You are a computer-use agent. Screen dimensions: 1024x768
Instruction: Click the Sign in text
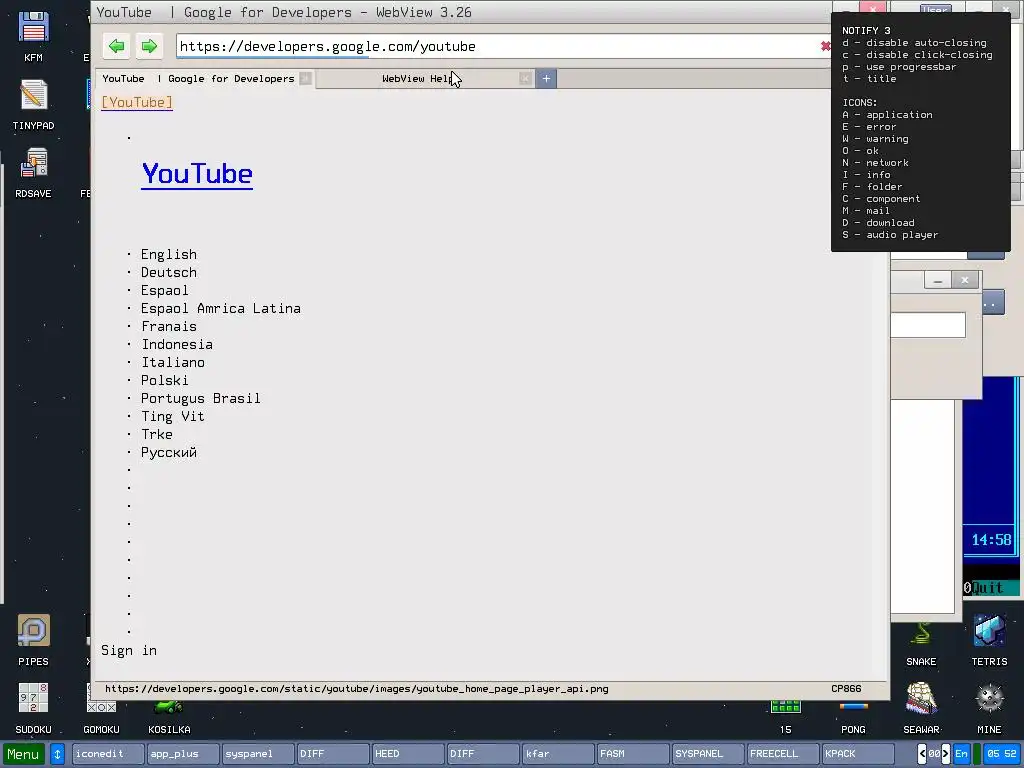129,650
